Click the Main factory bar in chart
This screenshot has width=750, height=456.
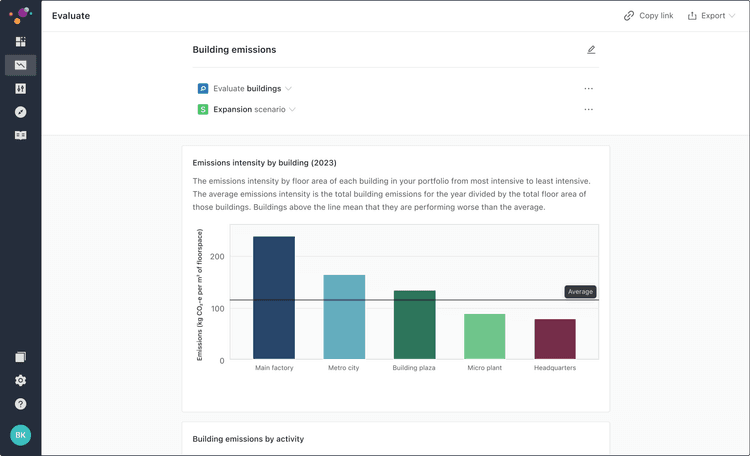[274, 298]
